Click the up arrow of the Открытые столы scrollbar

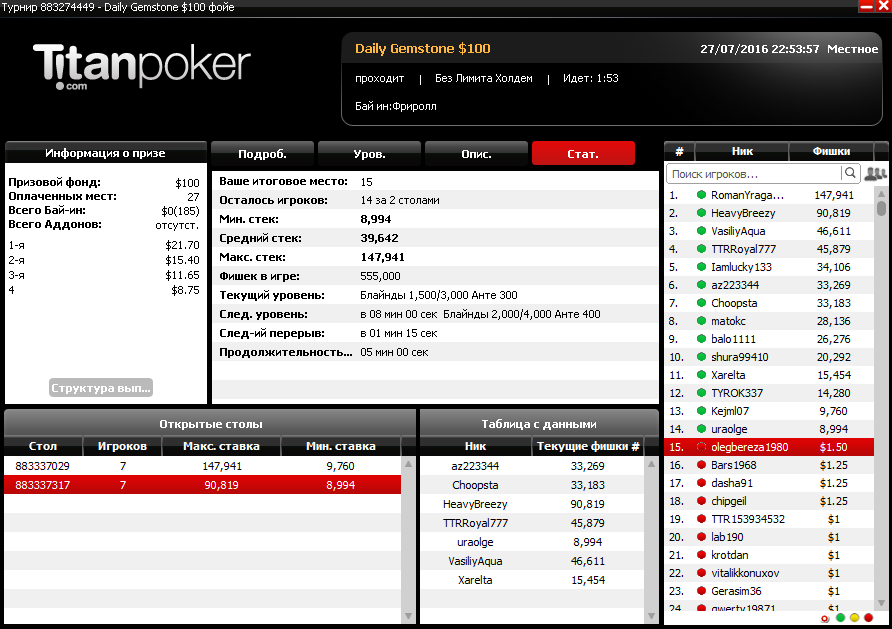click(x=408, y=464)
